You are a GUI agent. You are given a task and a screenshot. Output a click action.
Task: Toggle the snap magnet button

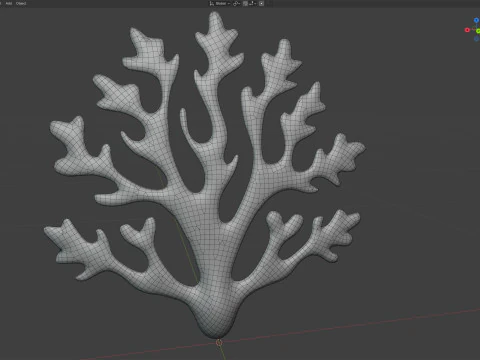pyautogui.click(x=245, y=3)
